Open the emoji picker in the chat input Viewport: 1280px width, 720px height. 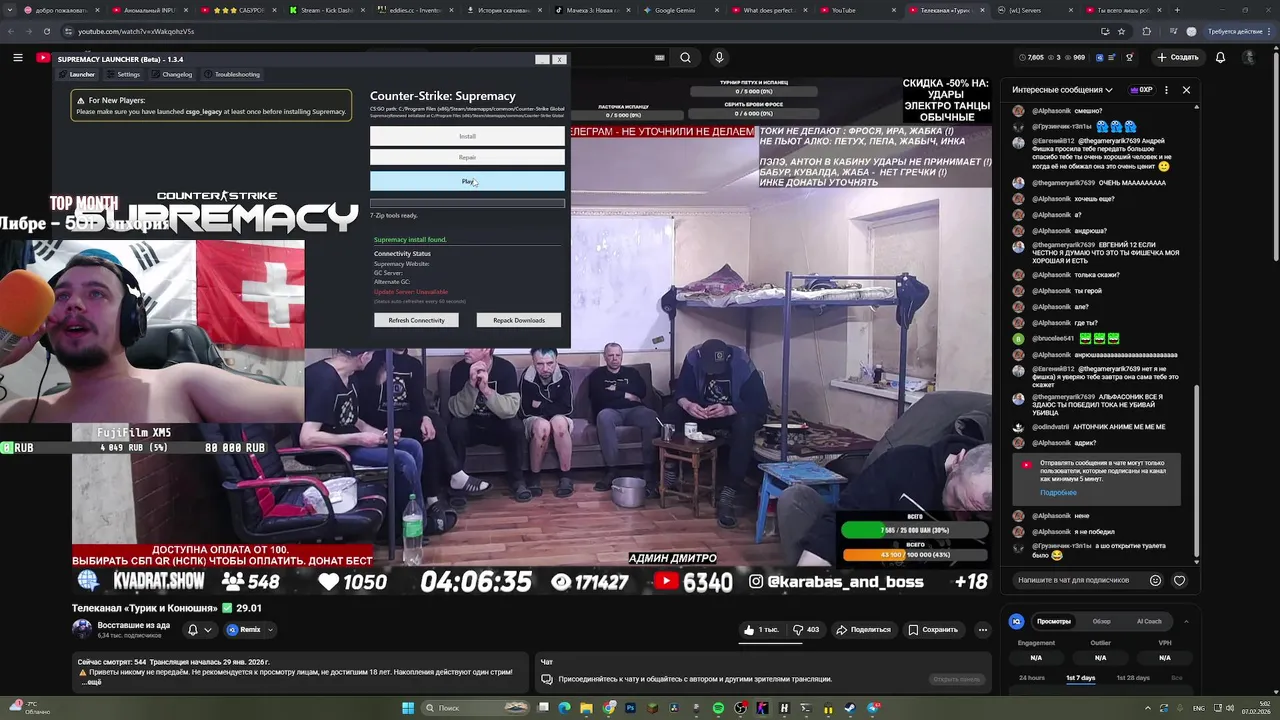point(1156,580)
